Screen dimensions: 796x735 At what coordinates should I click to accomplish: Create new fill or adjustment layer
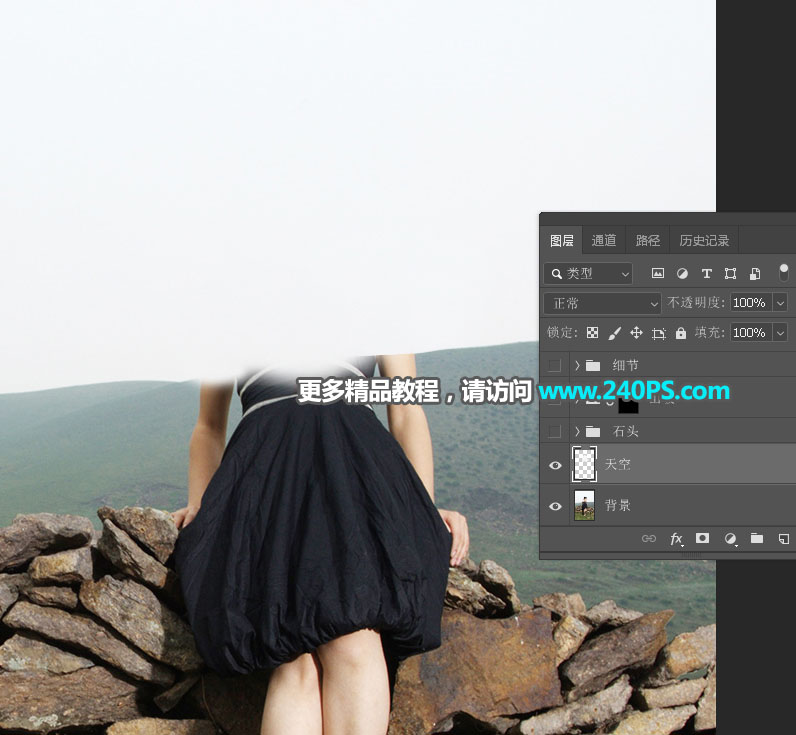[x=730, y=539]
